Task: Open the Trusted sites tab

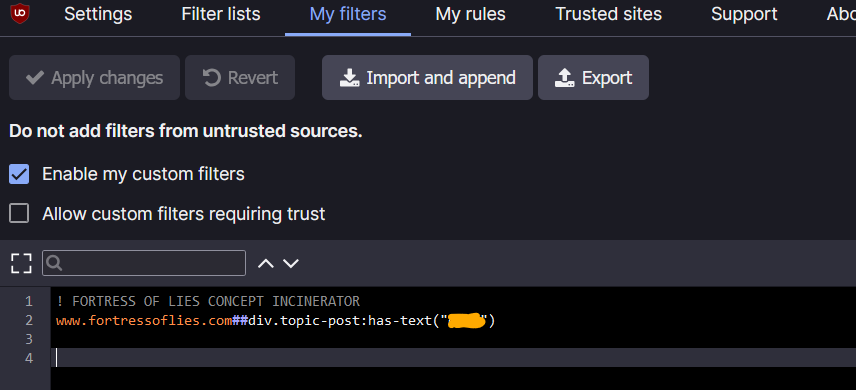Action: coord(609,14)
